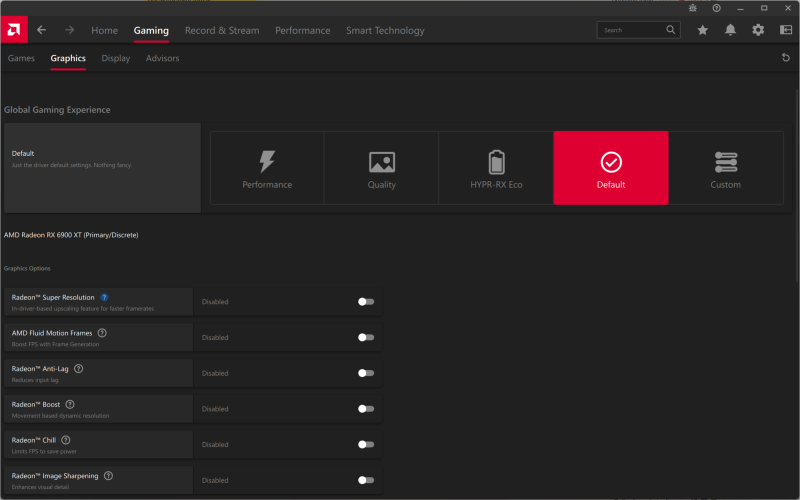Enable Radeon Image Sharpening toggle
This screenshot has height=500, width=800.
(366, 481)
